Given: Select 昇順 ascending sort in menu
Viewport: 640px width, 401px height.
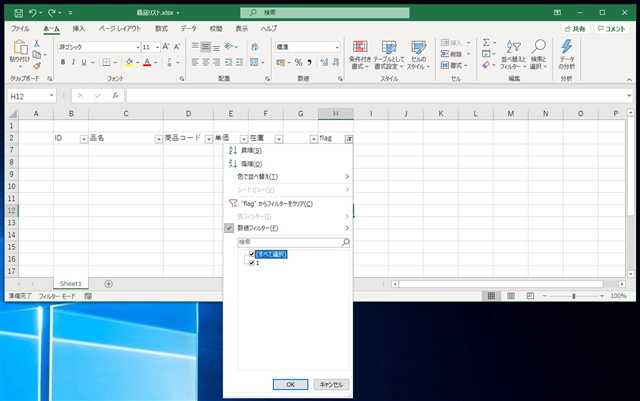Looking at the screenshot, I should point(288,151).
